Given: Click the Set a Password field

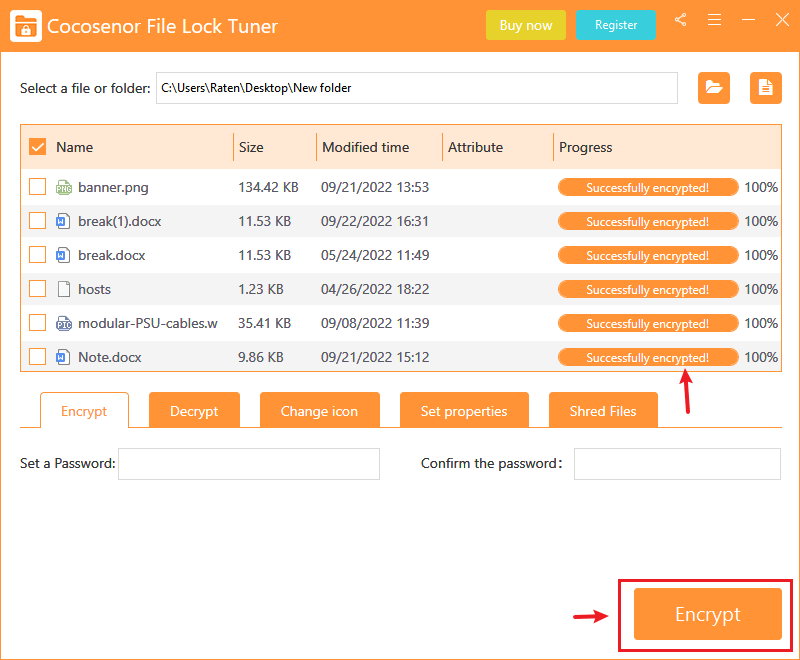Looking at the screenshot, I should pos(249,464).
